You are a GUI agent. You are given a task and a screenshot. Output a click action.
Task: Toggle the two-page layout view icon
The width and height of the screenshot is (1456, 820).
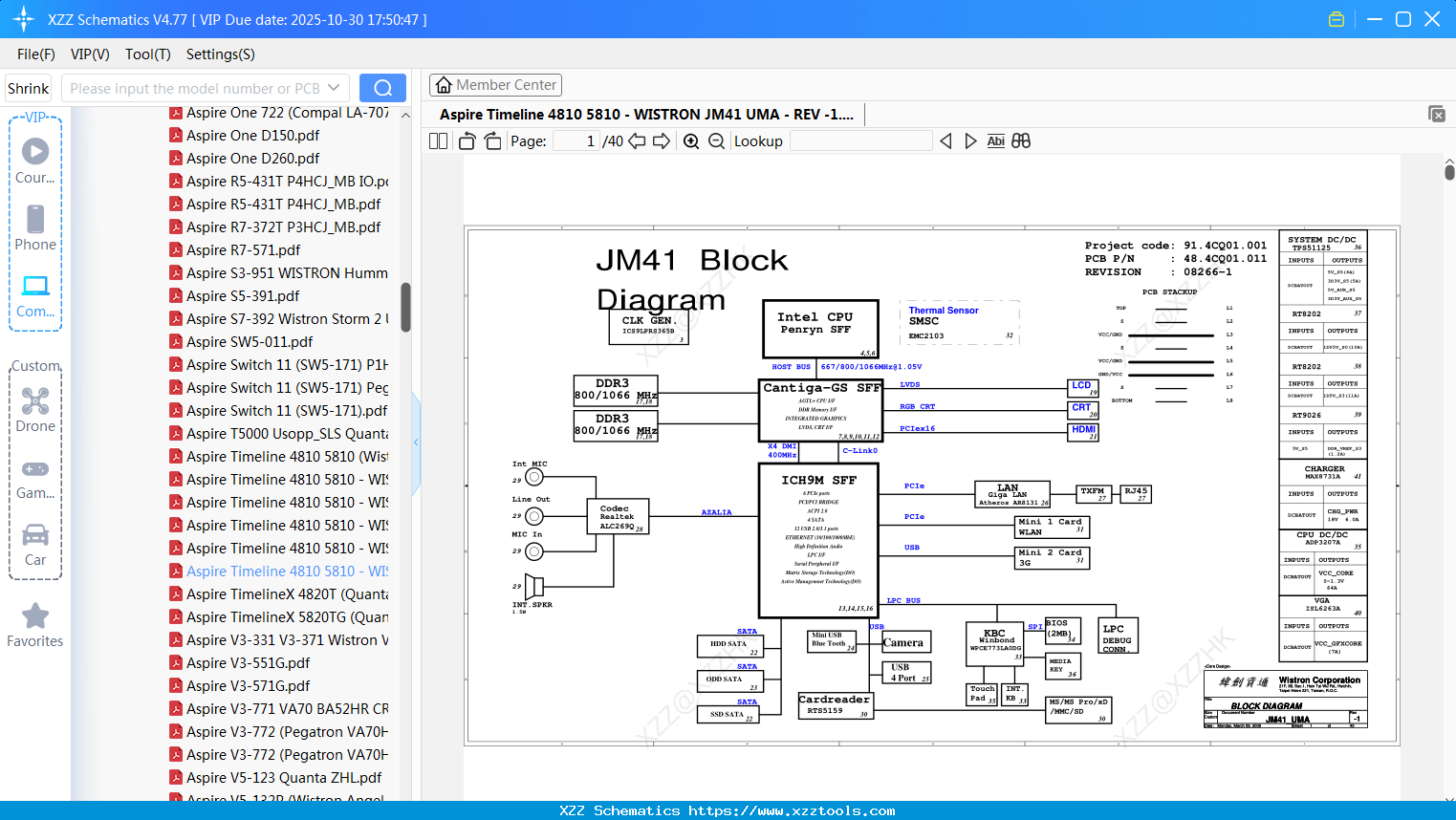pos(439,141)
